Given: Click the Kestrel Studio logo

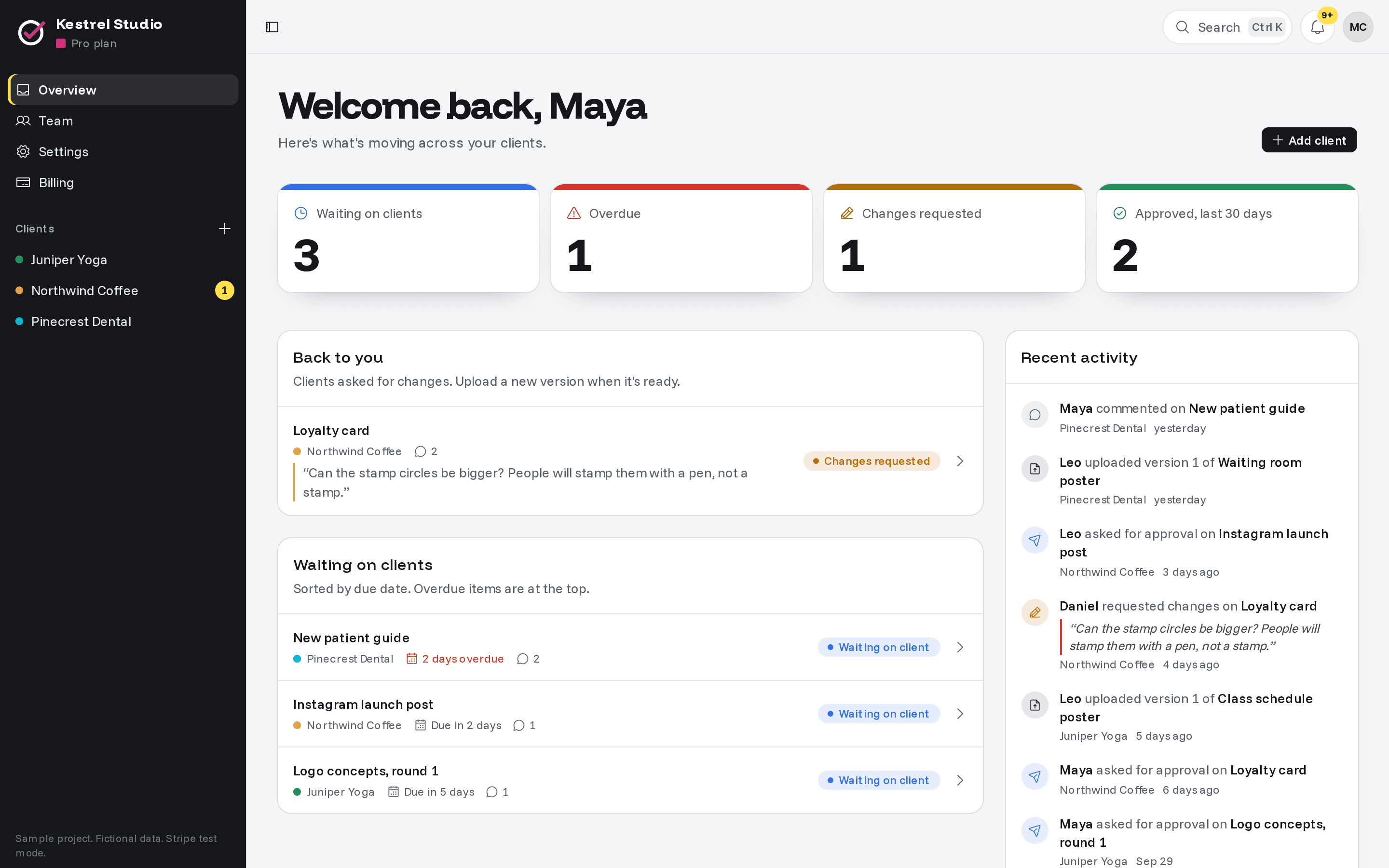Looking at the screenshot, I should pyautogui.click(x=31, y=33).
